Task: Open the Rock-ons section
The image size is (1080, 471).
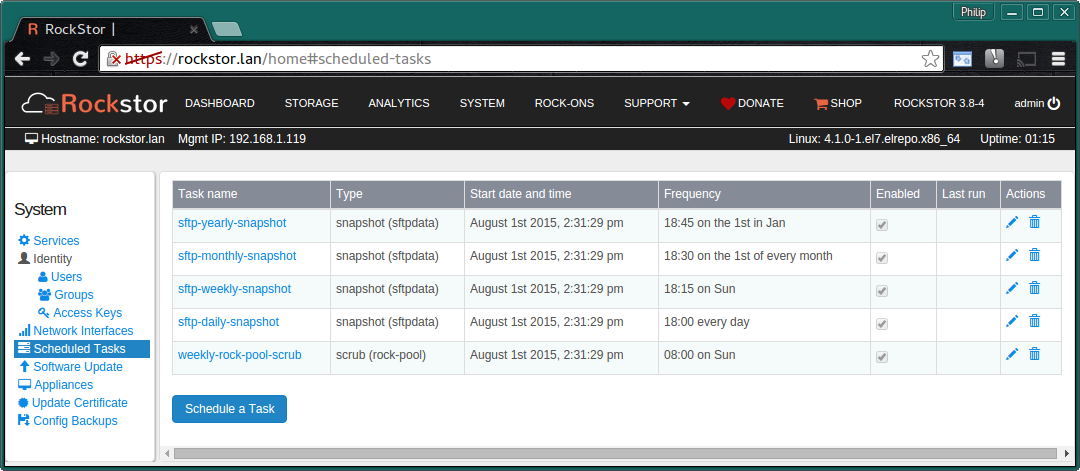Action: [x=564, y=103]
